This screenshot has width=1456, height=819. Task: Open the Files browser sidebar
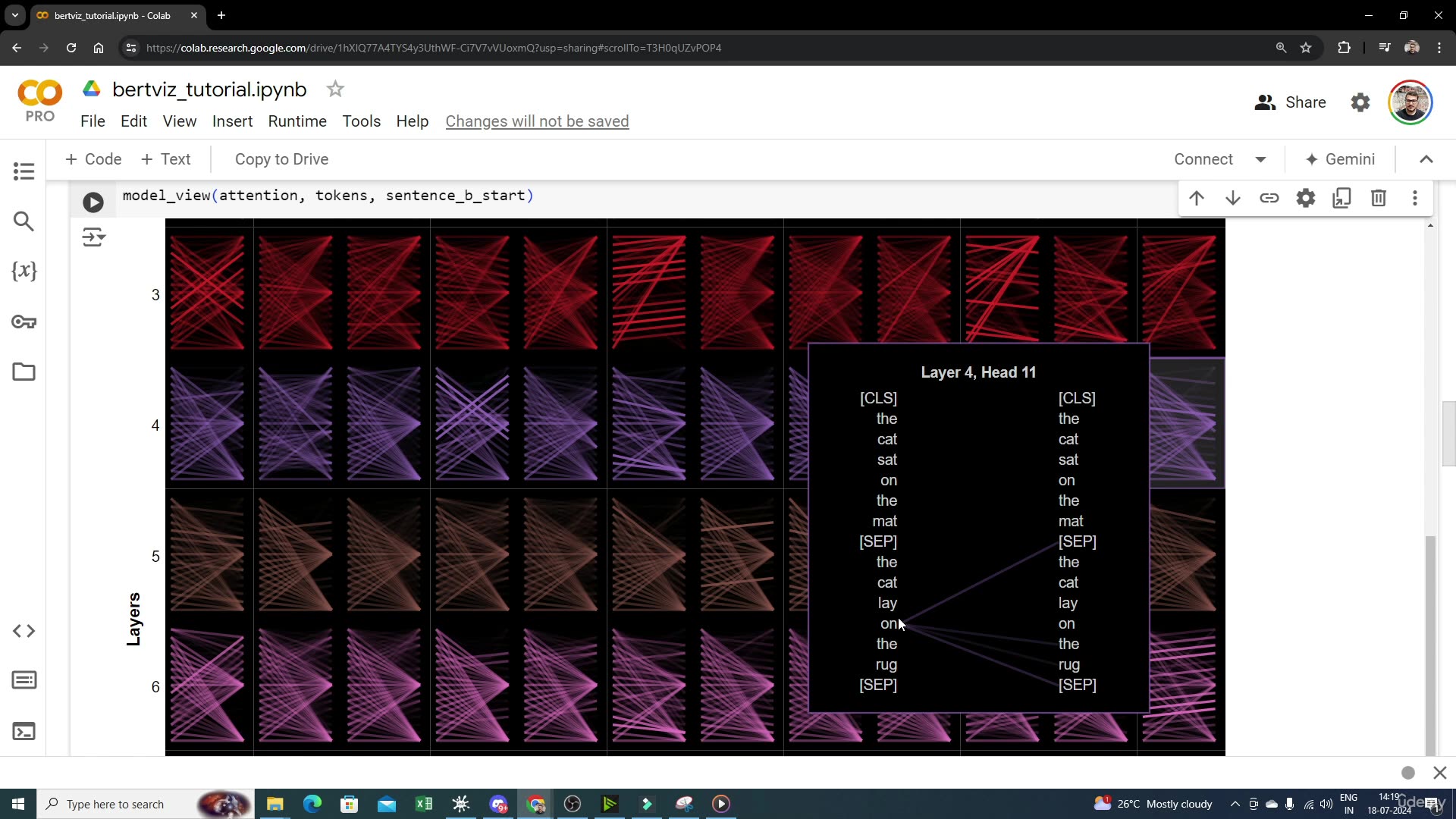click(x=24, y=372)
